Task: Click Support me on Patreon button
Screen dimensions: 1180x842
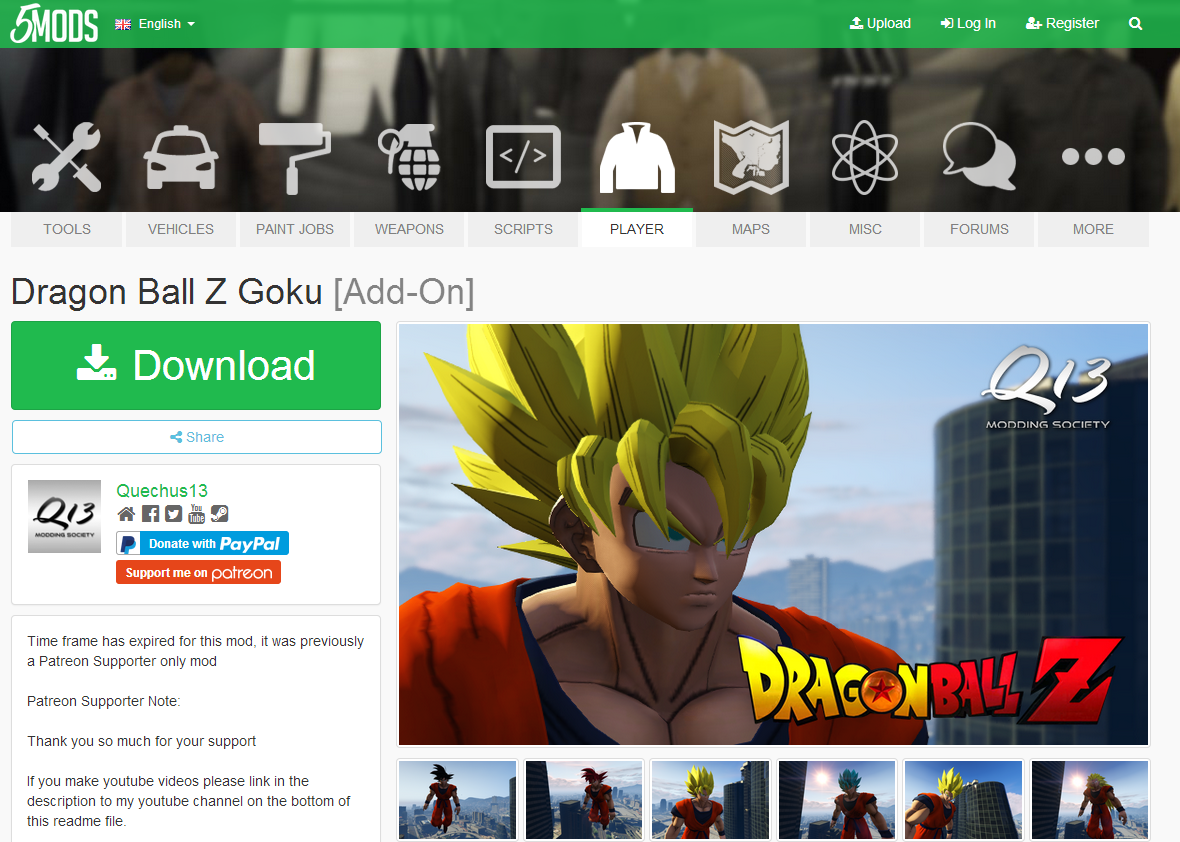Action: [x=199, y=573]
